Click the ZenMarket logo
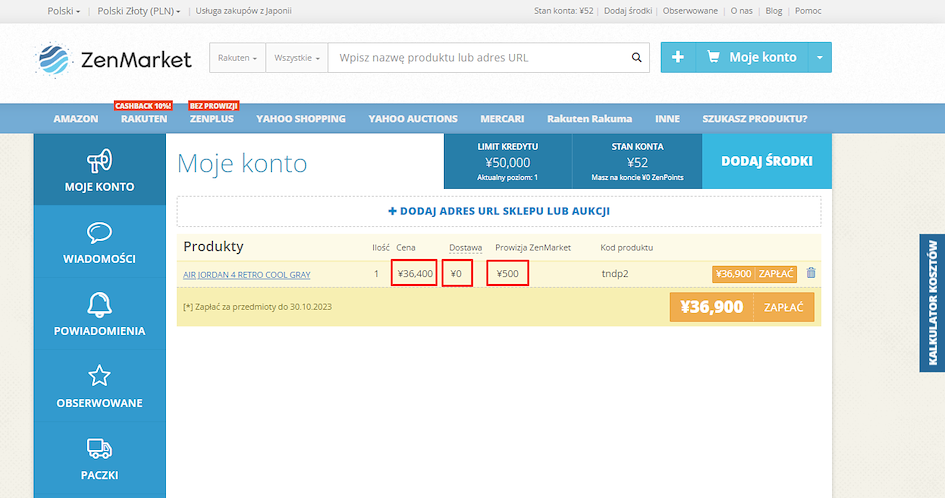The height and width of the screenshot is (498, 945). click(x=113, y=59)
